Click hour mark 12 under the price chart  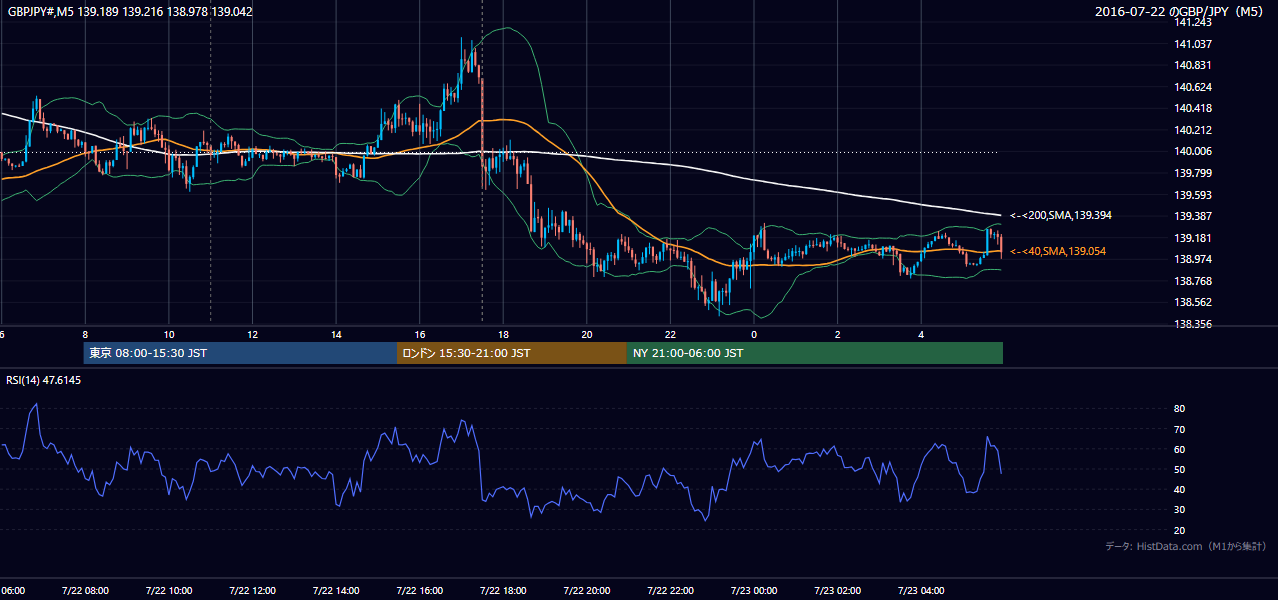(253, 335)
